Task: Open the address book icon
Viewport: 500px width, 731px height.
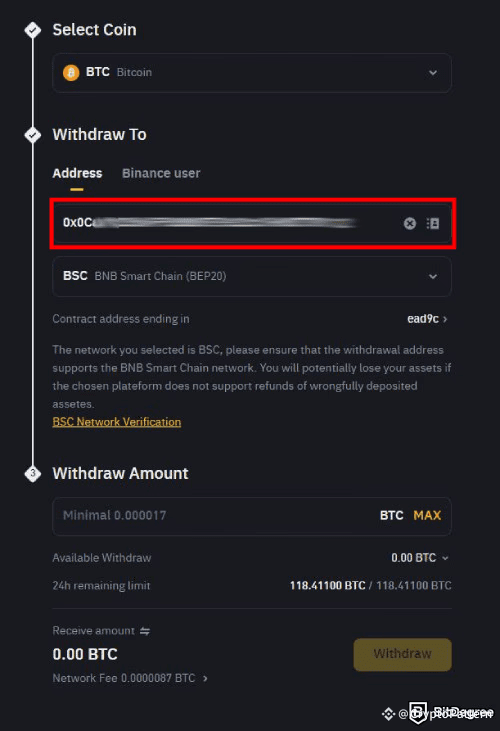Action: click(433, 224)
